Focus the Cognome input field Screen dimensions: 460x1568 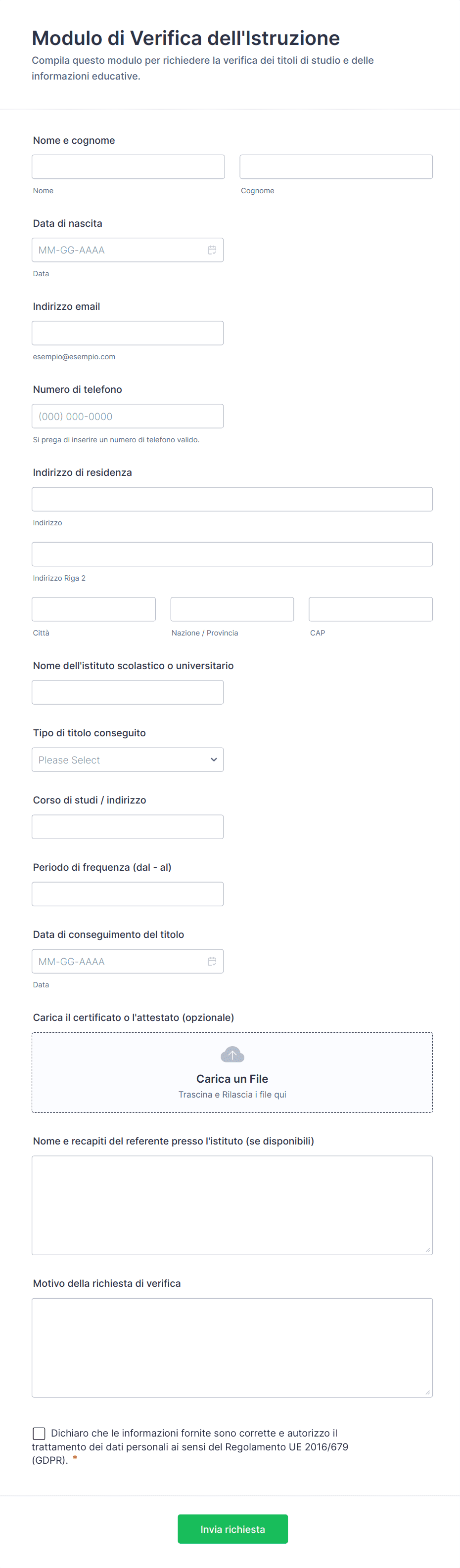pyautogui.click(x=336, y=167)
